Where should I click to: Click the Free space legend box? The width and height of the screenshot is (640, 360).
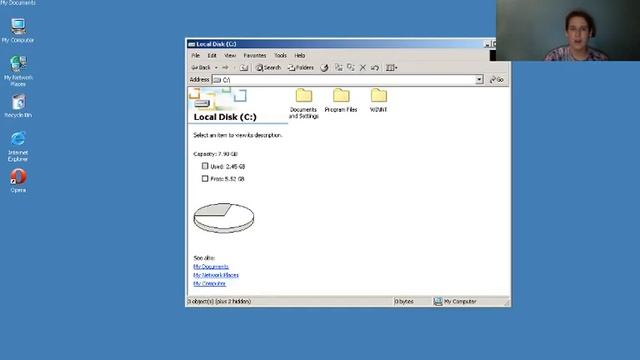pos(205,178)
